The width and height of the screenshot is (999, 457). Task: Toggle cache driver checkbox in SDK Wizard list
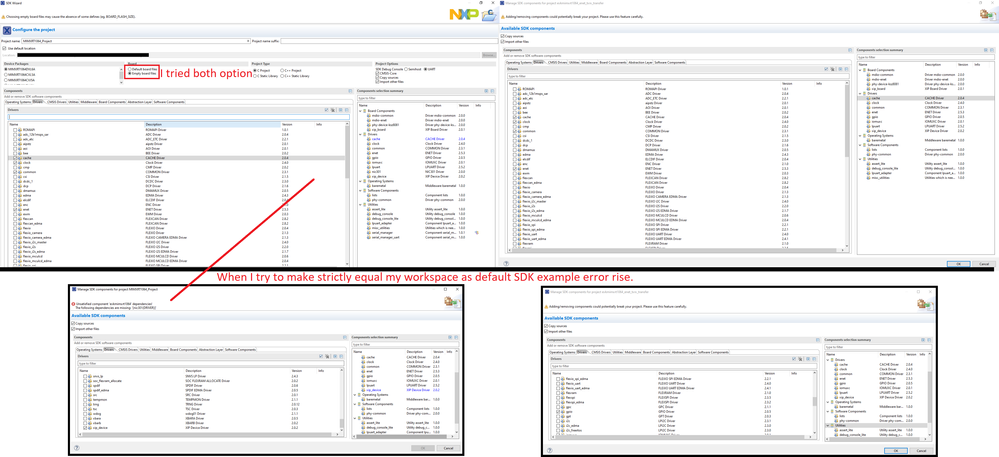pyautogui.click(x=15, y=158)
